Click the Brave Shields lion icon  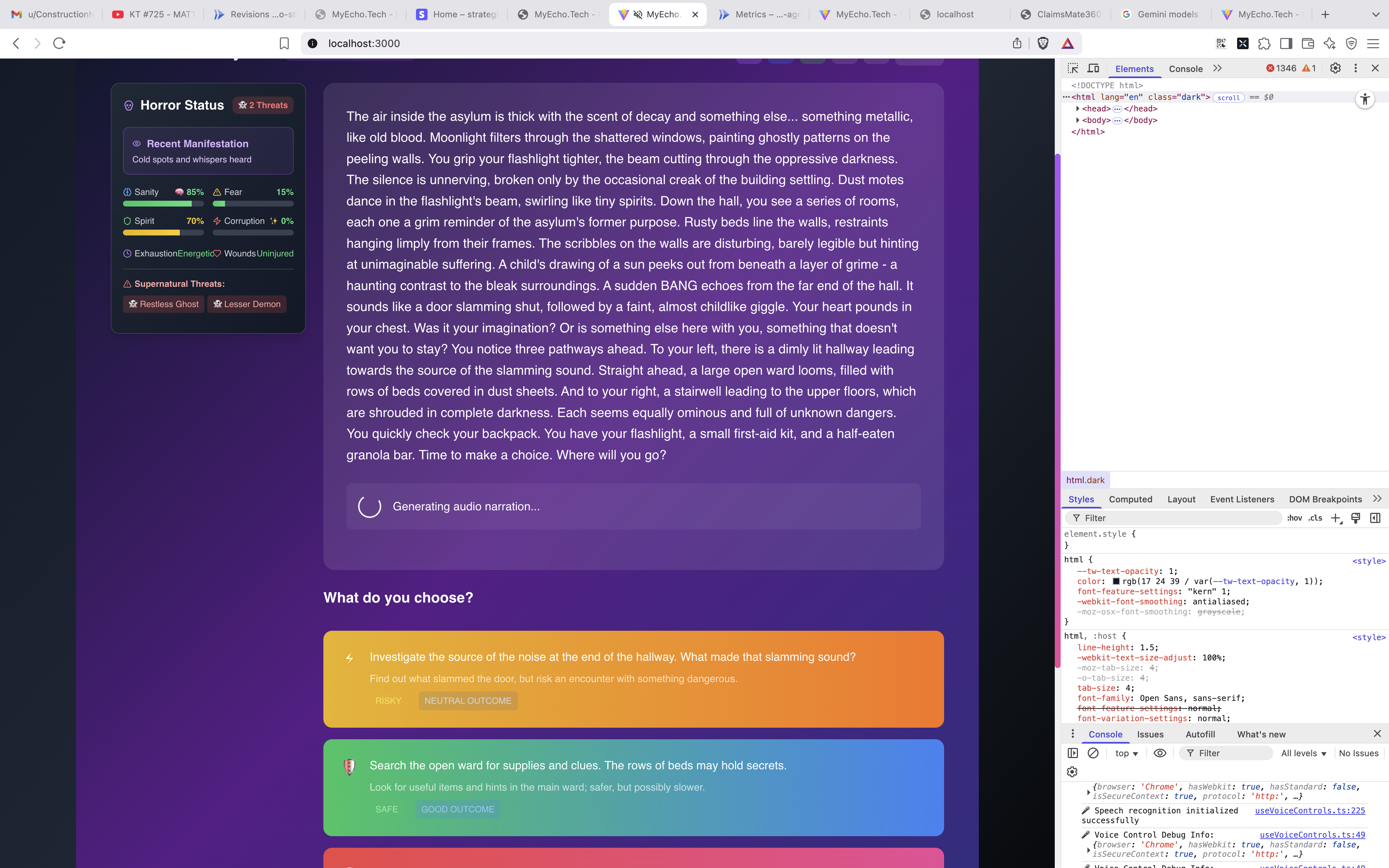tap(1043, 44)
